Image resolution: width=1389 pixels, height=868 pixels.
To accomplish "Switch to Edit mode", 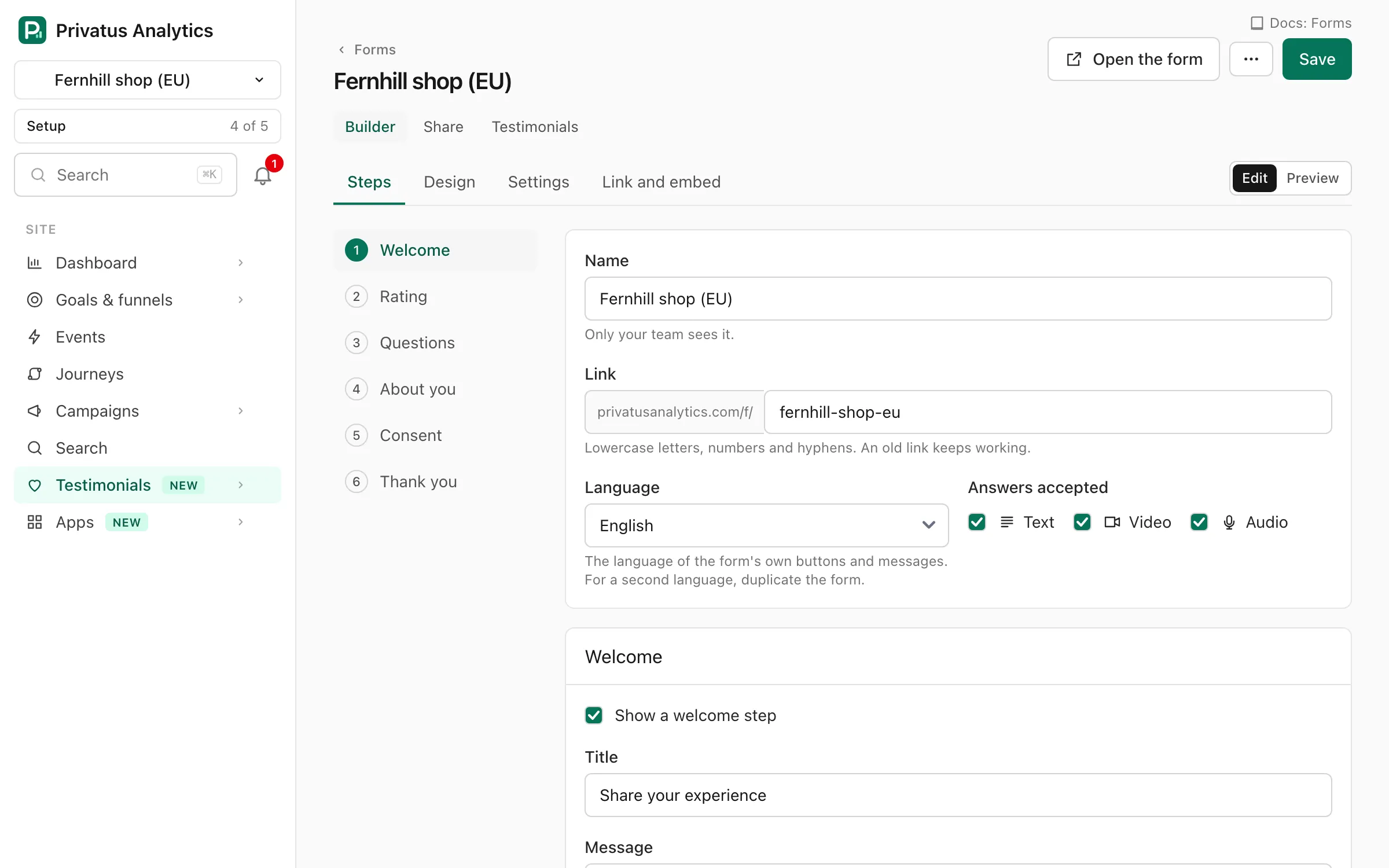I will pos(1254,178).
